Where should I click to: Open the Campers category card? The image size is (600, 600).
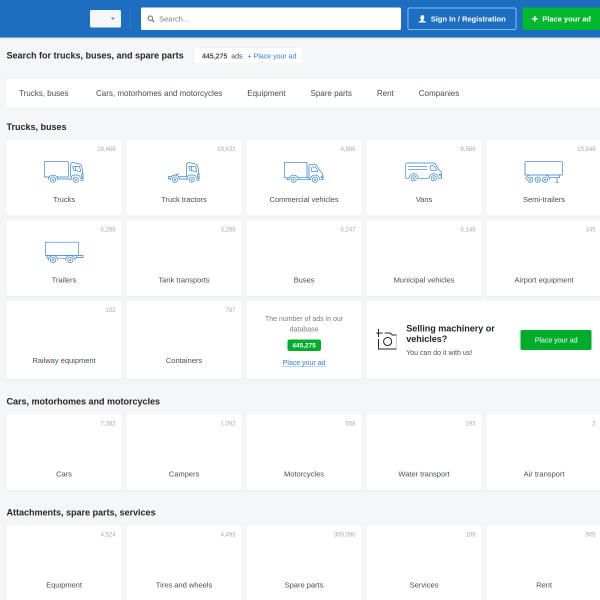(184, 452)
